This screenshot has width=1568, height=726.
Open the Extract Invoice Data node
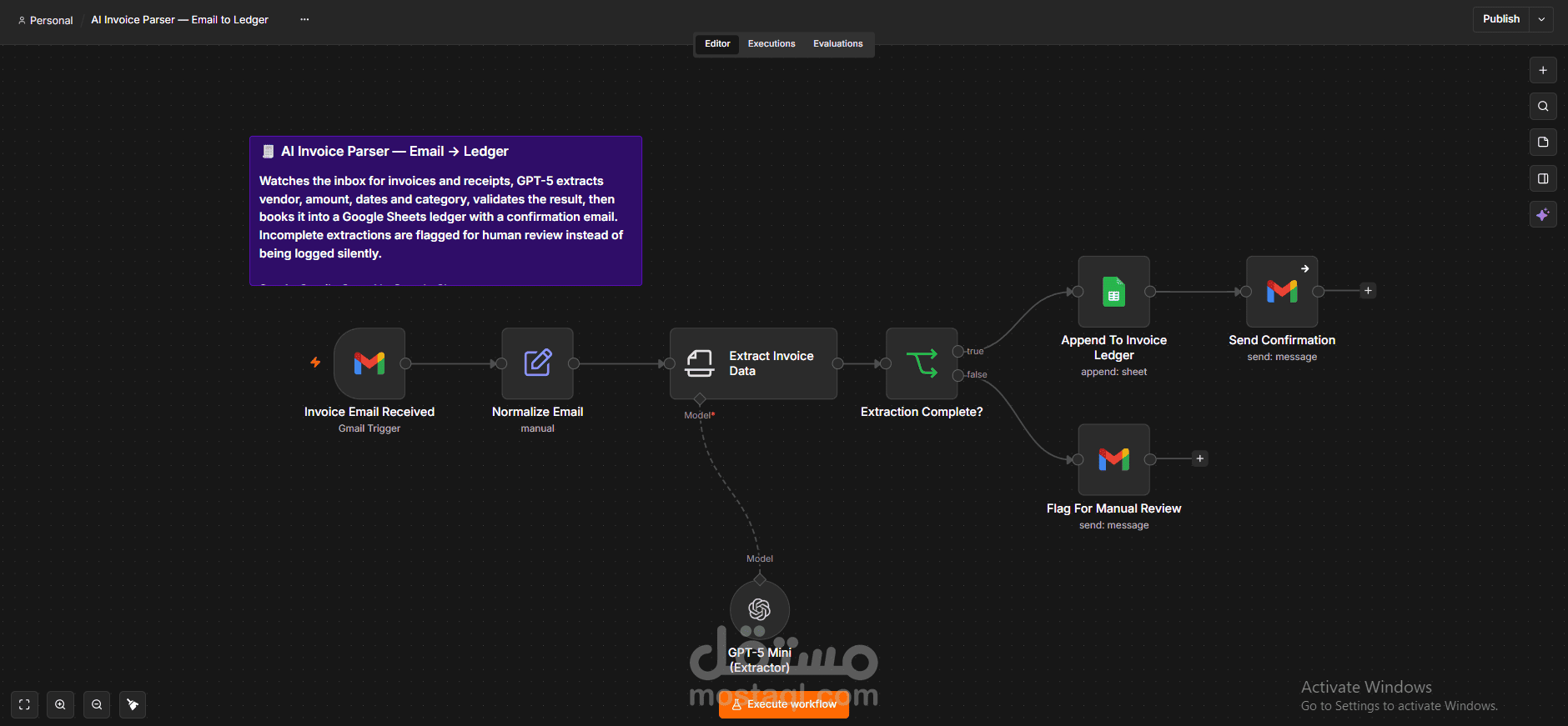coord(753,363)
